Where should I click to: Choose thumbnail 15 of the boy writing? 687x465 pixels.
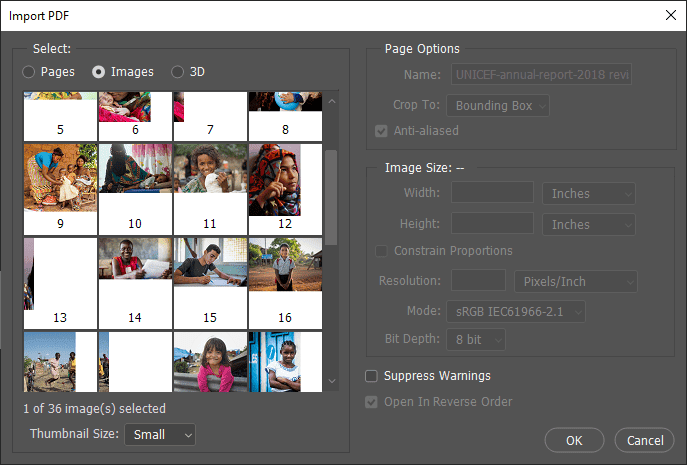210,283
